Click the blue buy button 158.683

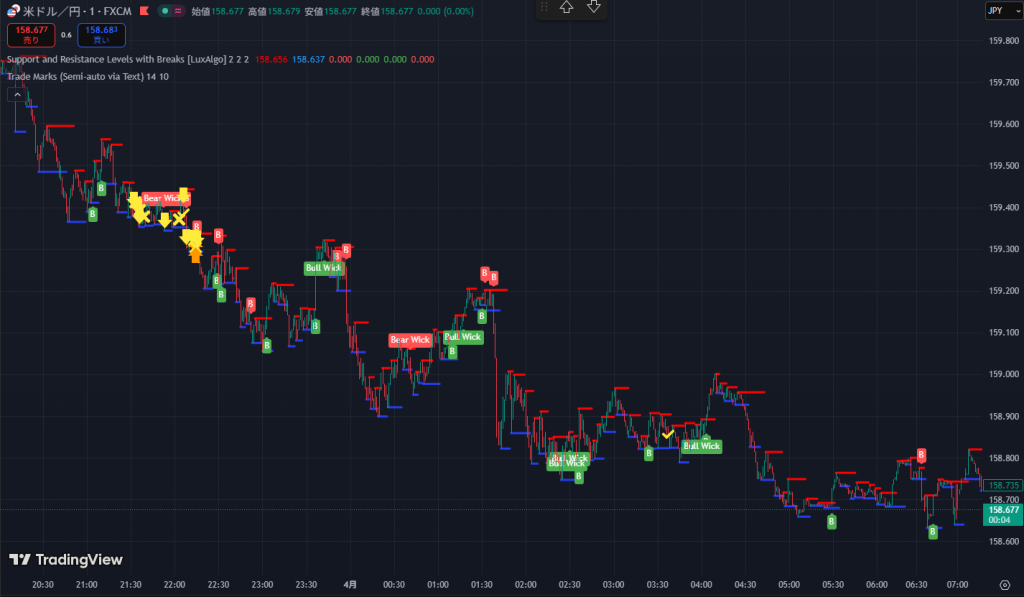click(101, 35)
